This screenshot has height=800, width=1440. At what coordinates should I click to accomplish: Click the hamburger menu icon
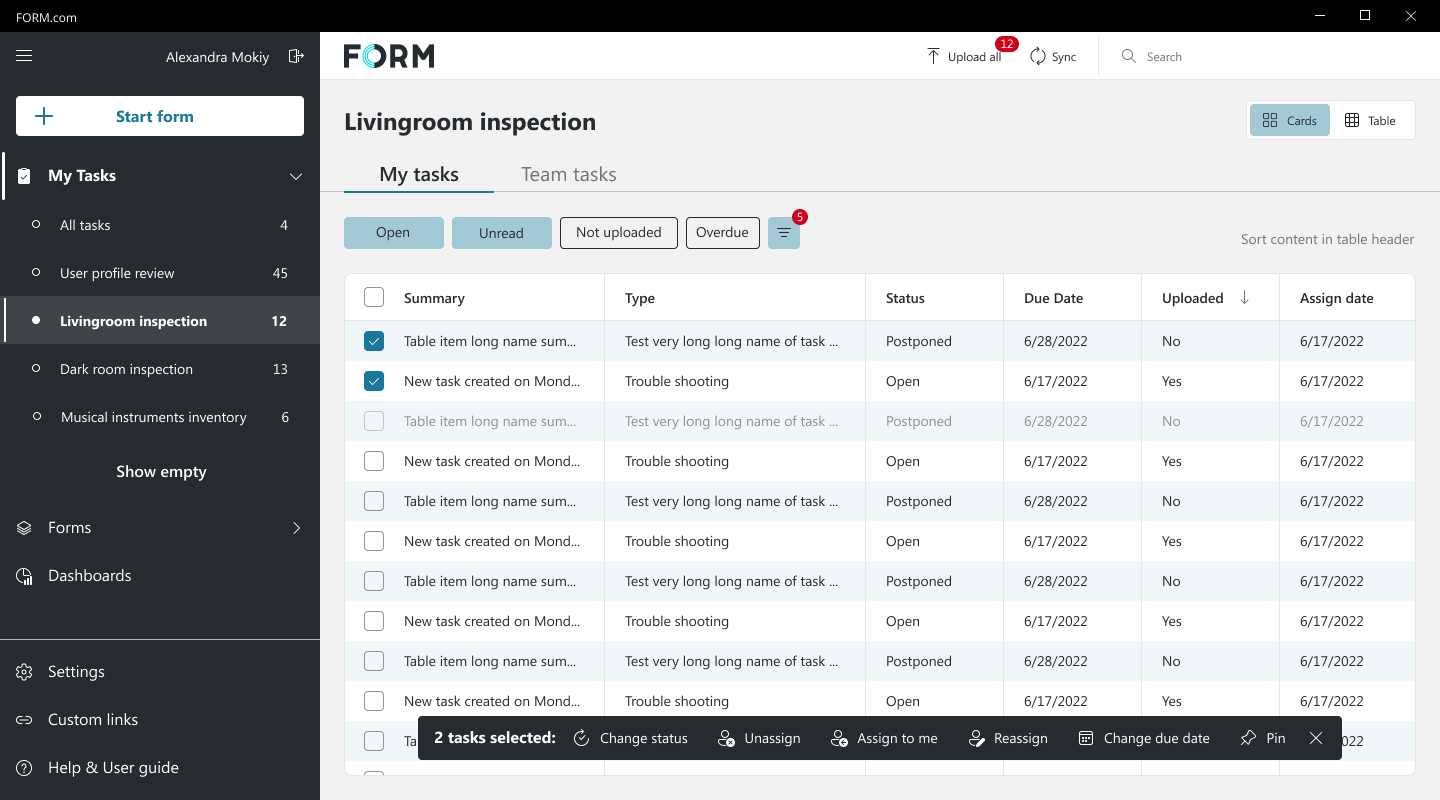click(x=24, y=56)
